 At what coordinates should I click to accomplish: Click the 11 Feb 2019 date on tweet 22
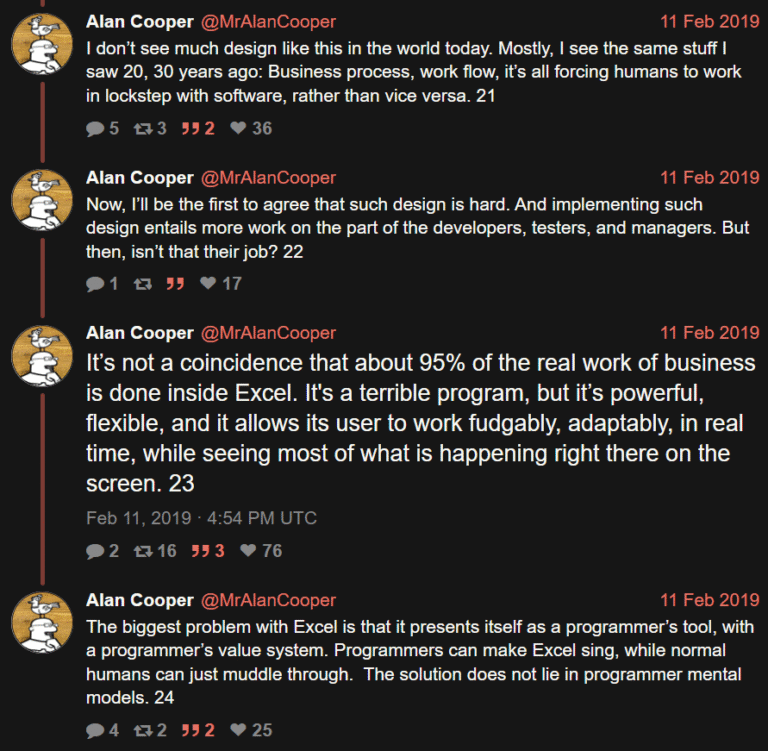click(x=709, y=177)
